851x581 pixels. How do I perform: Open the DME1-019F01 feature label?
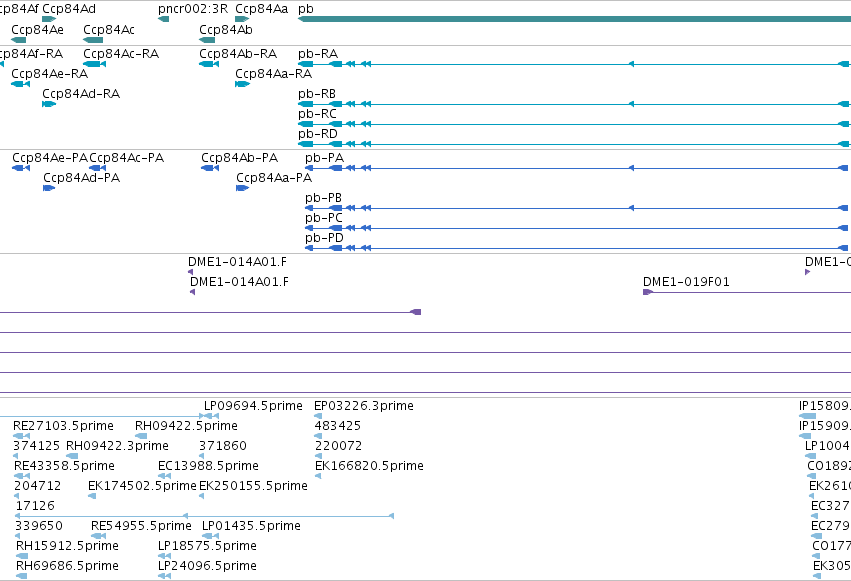(686, 282)
